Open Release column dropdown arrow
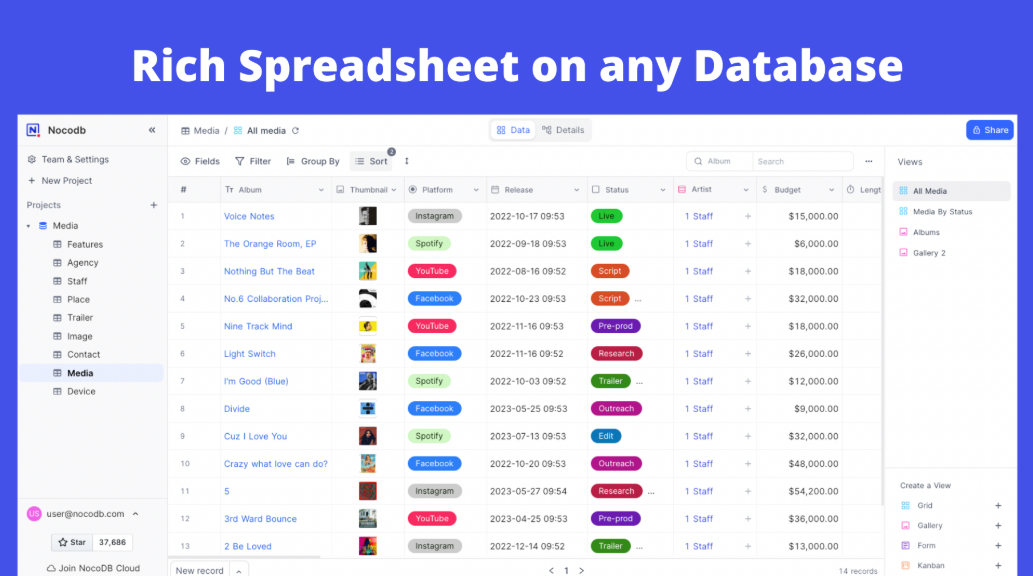 point(576,190)
